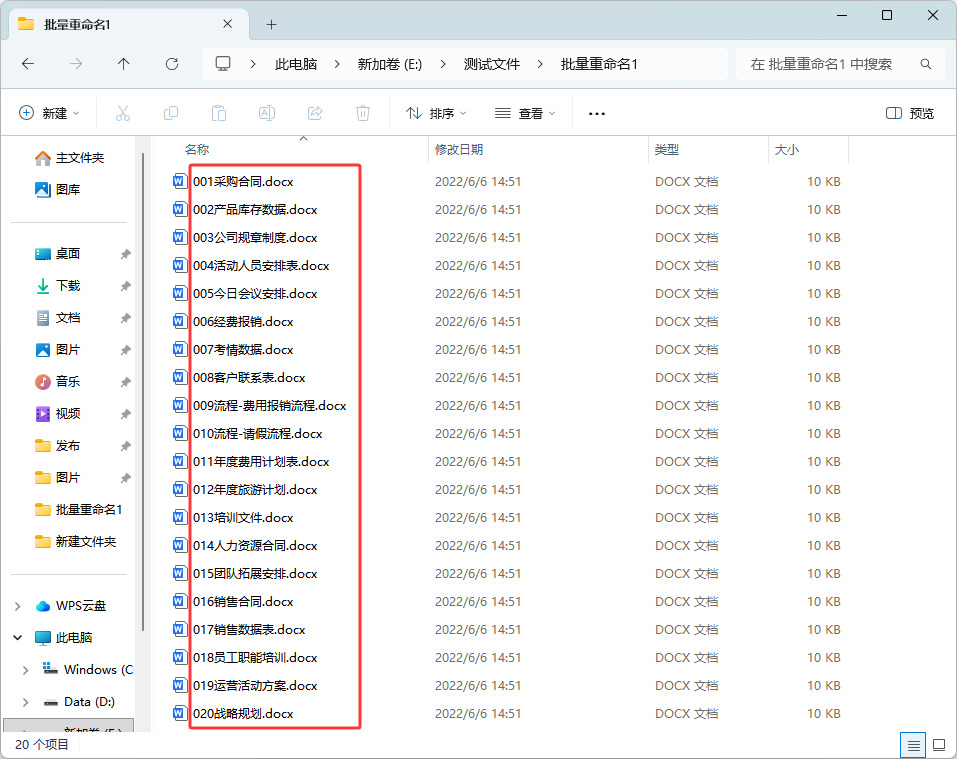
Task: Select the 批量重命名1 window tab
Action: tap(129, 24)
